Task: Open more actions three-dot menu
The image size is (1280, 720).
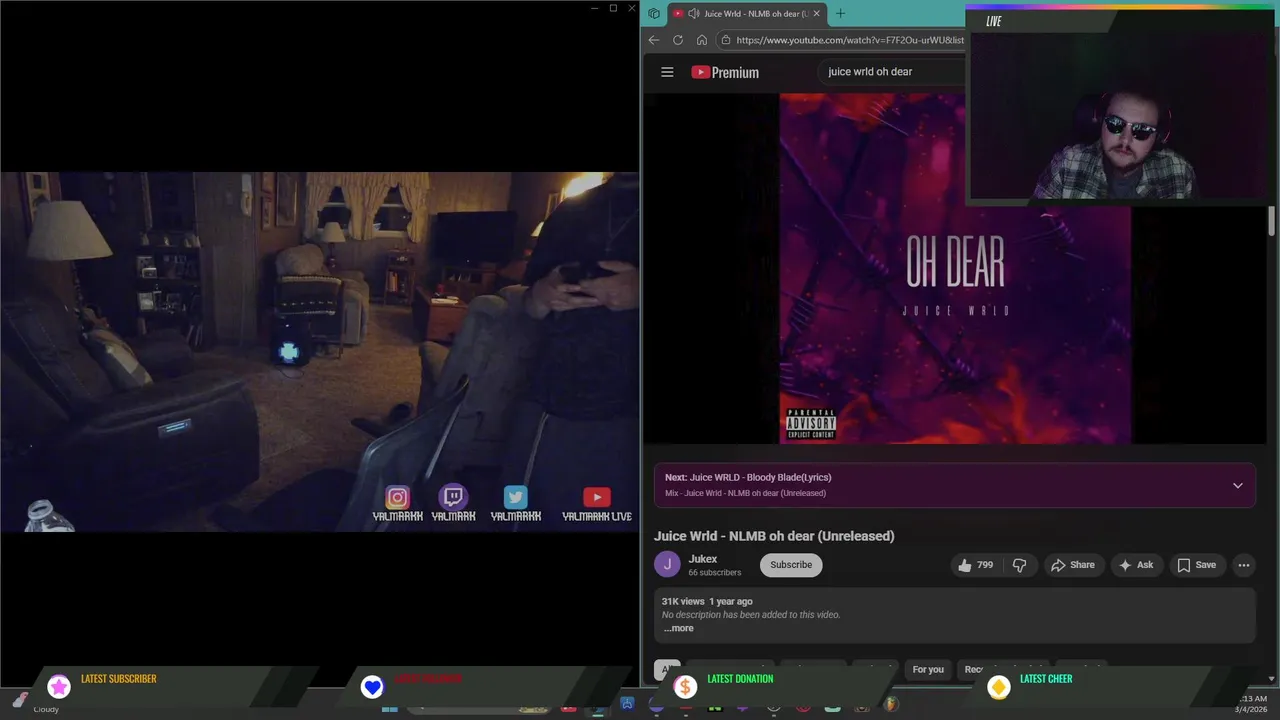Action: click(1244, 565)
